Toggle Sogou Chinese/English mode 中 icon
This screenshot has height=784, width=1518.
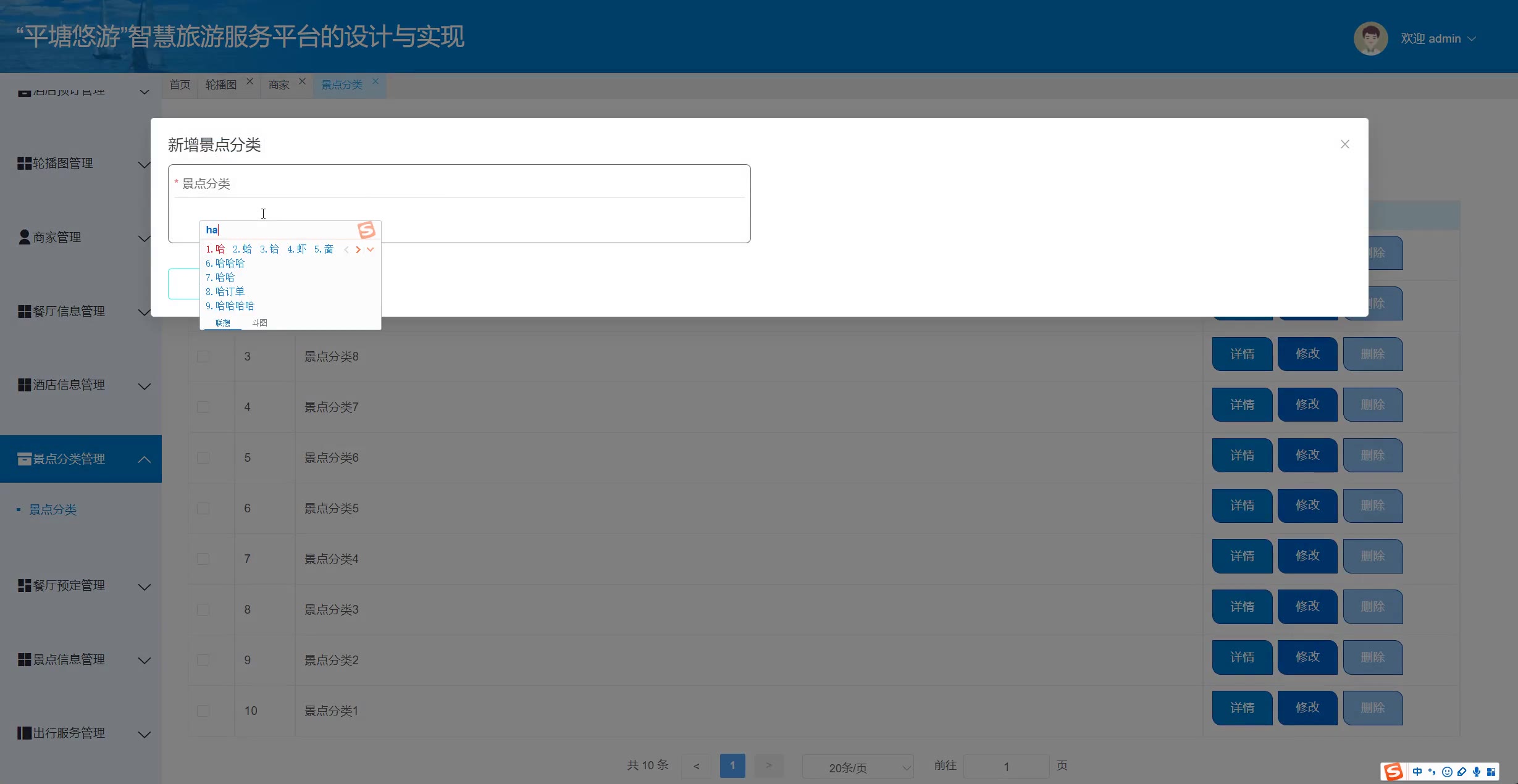coord(1417,772)
